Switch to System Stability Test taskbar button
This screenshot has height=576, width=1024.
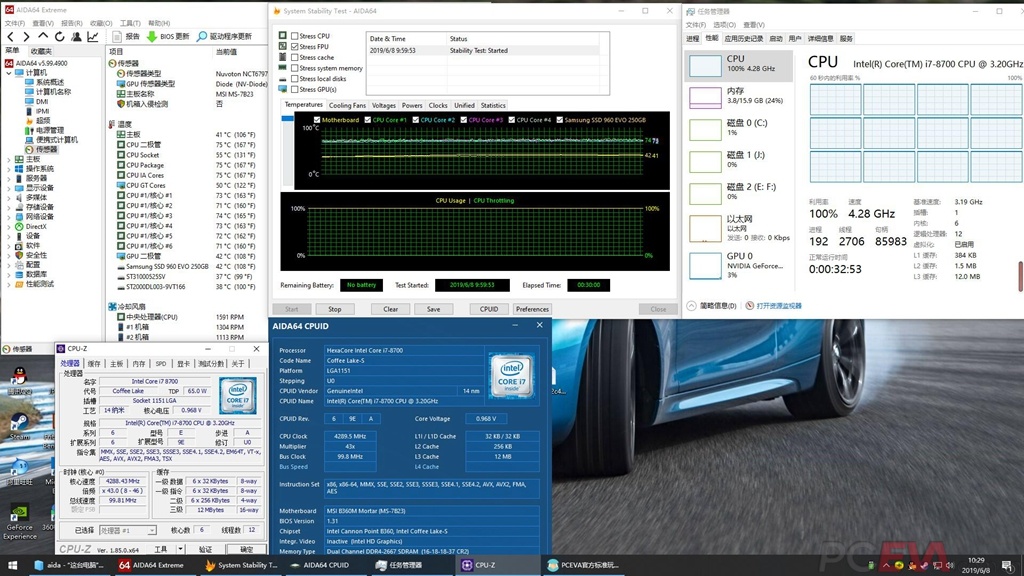click(241, 566)
